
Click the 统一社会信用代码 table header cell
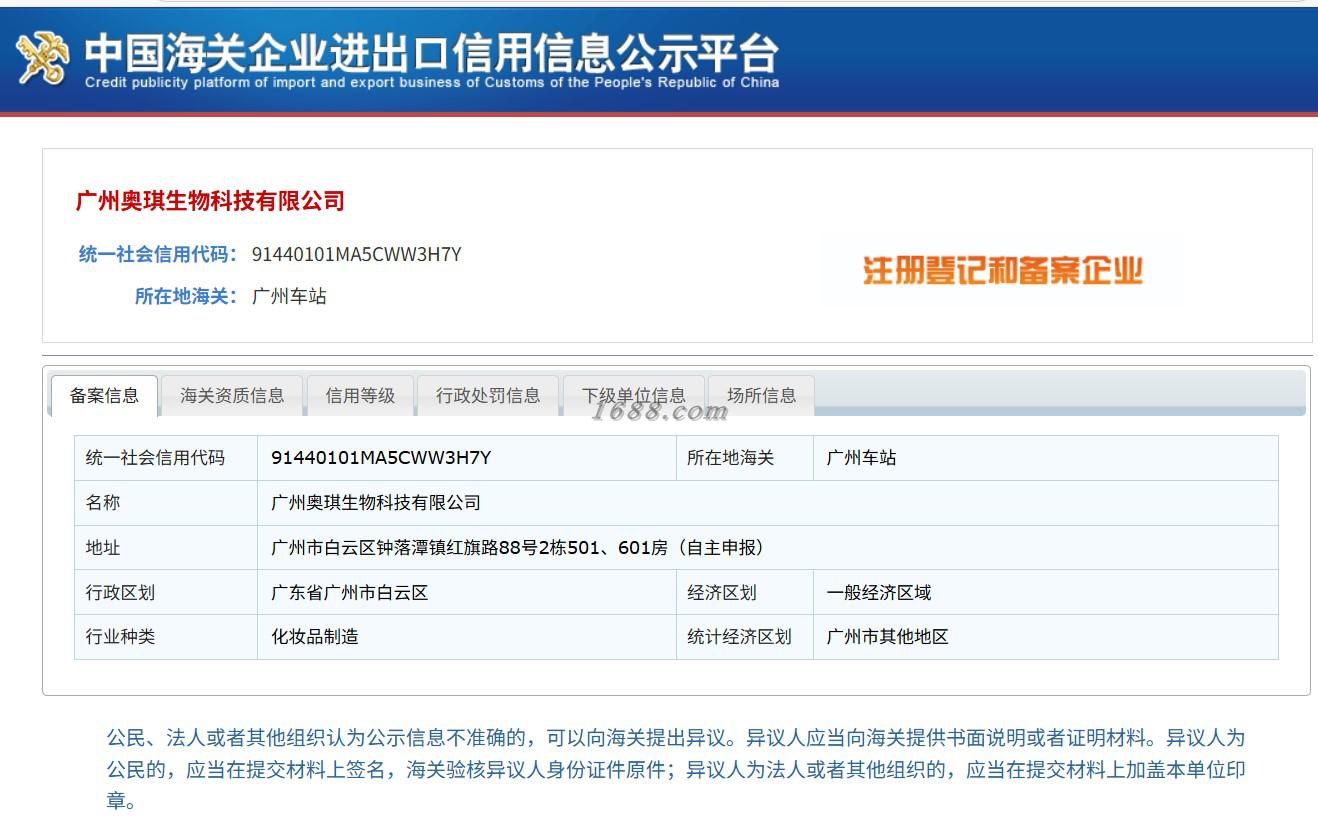(166, 458)
